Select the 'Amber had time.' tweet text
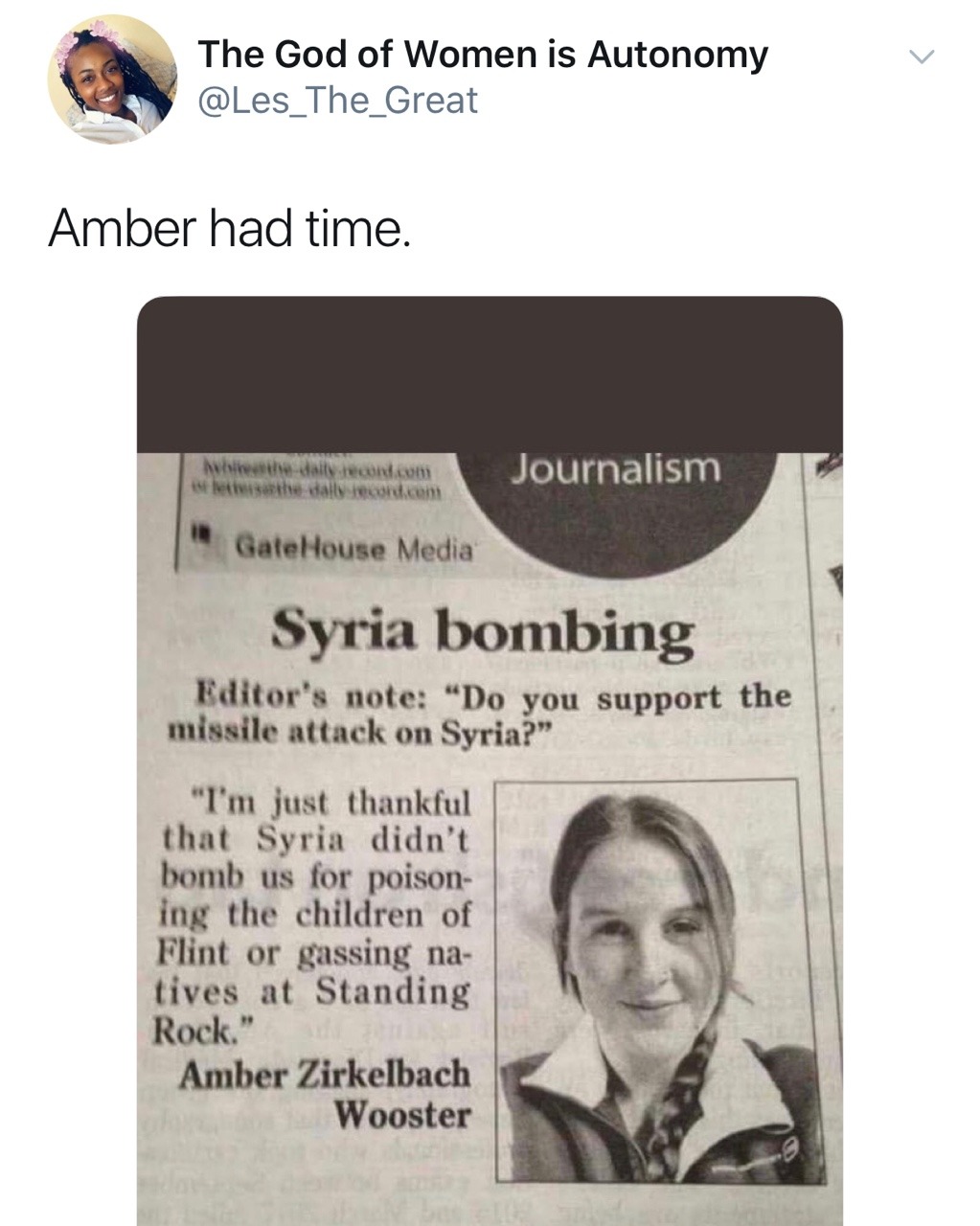Screen dimensions: 980x1226 point(229,228)
